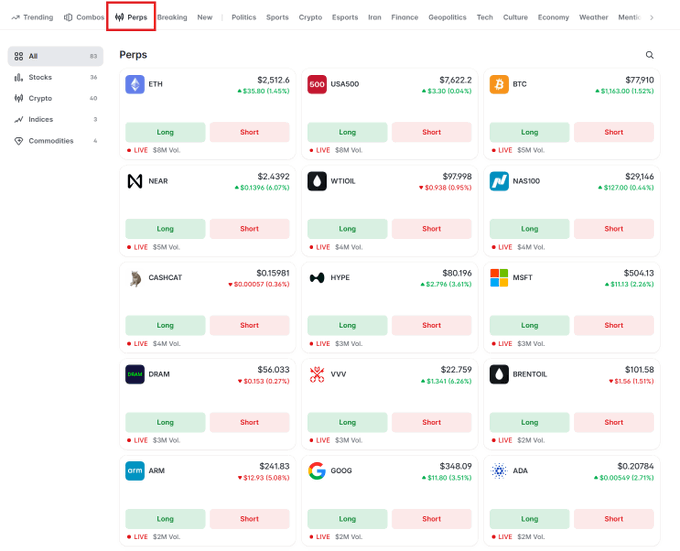
Task: Click Short on the USA500 card
Action: coord(432,132)
